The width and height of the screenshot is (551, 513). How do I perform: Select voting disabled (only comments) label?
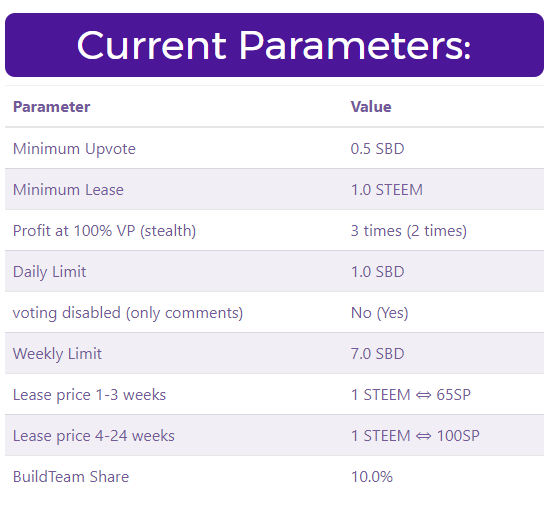coord(128,313)
